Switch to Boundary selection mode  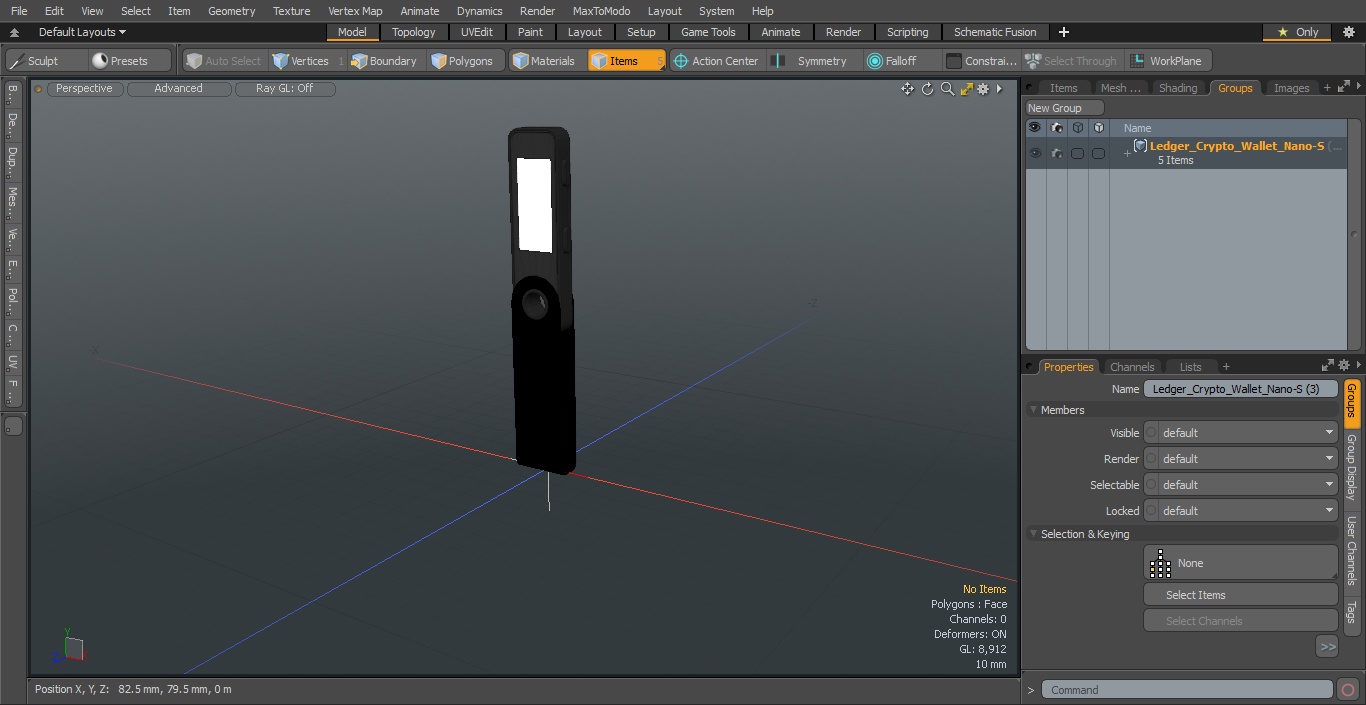pyautogui.click(x=384, y=61)
